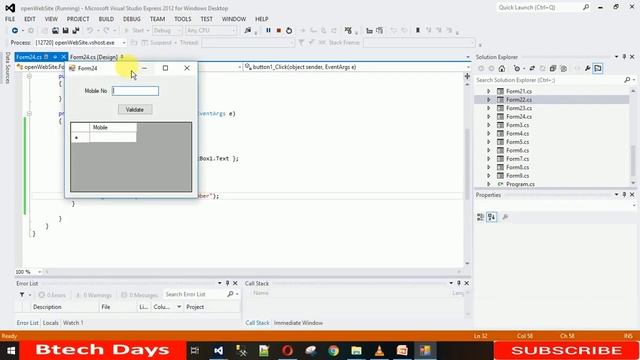Sync with Active Document icon

(532, 69)
